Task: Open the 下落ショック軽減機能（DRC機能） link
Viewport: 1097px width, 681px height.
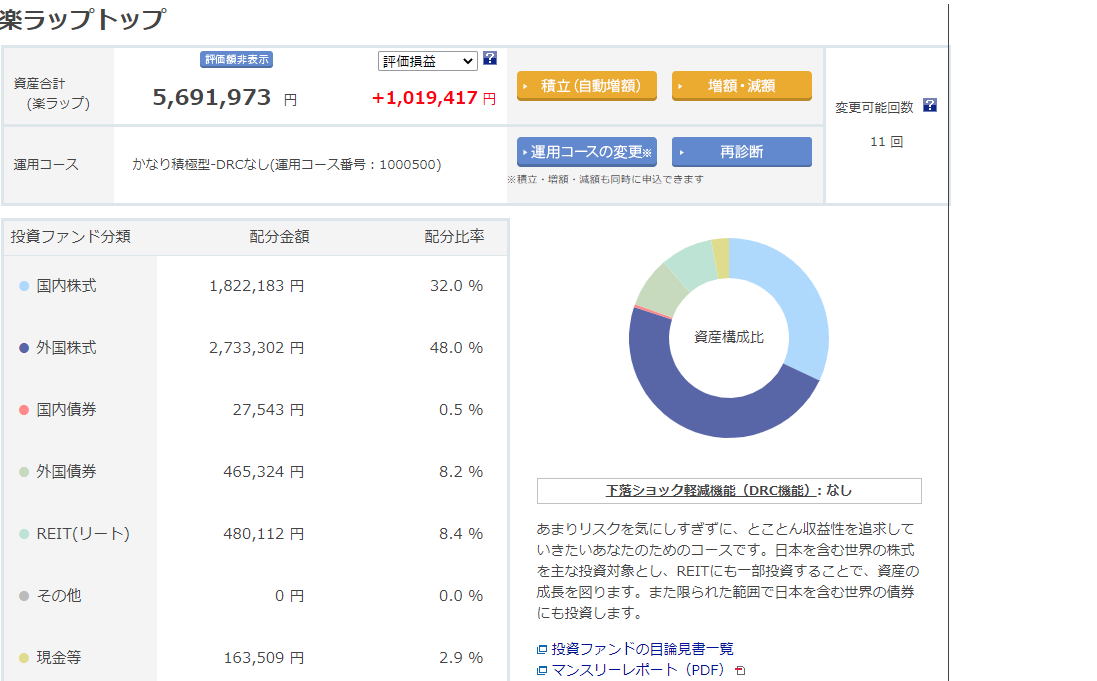Action: tap(710, 491)
